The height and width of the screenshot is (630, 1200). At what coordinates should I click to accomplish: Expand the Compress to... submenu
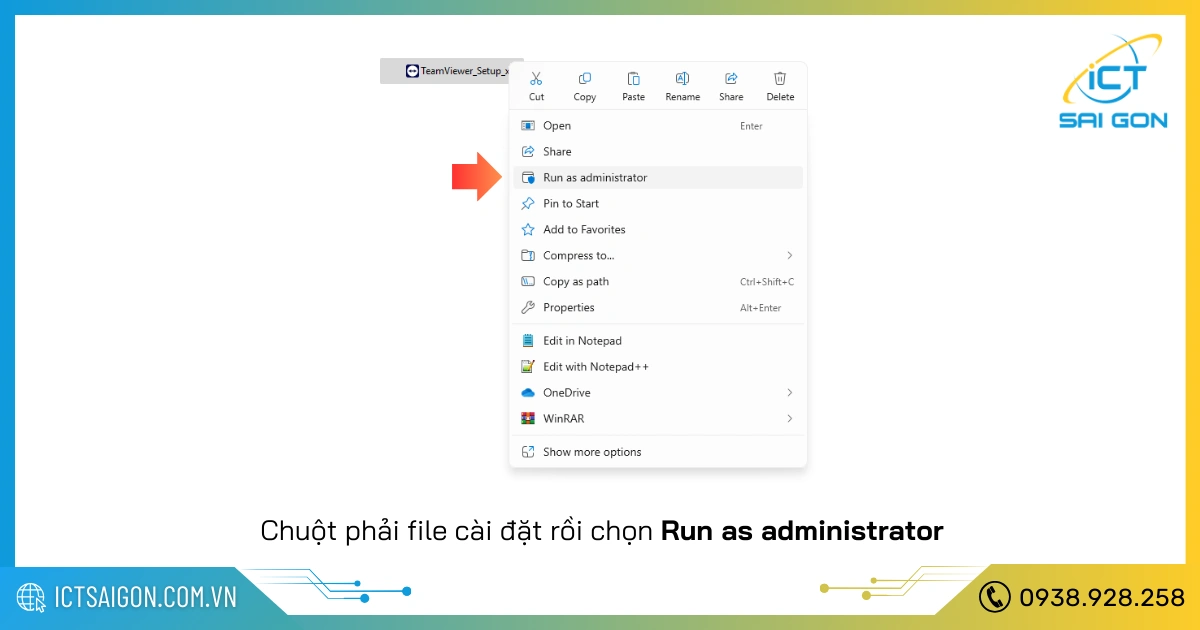point(658,256)
